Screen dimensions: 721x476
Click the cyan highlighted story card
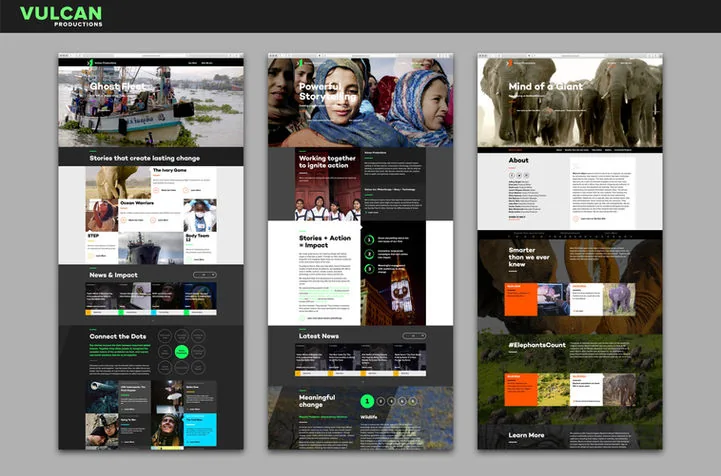tap(200, 430)
